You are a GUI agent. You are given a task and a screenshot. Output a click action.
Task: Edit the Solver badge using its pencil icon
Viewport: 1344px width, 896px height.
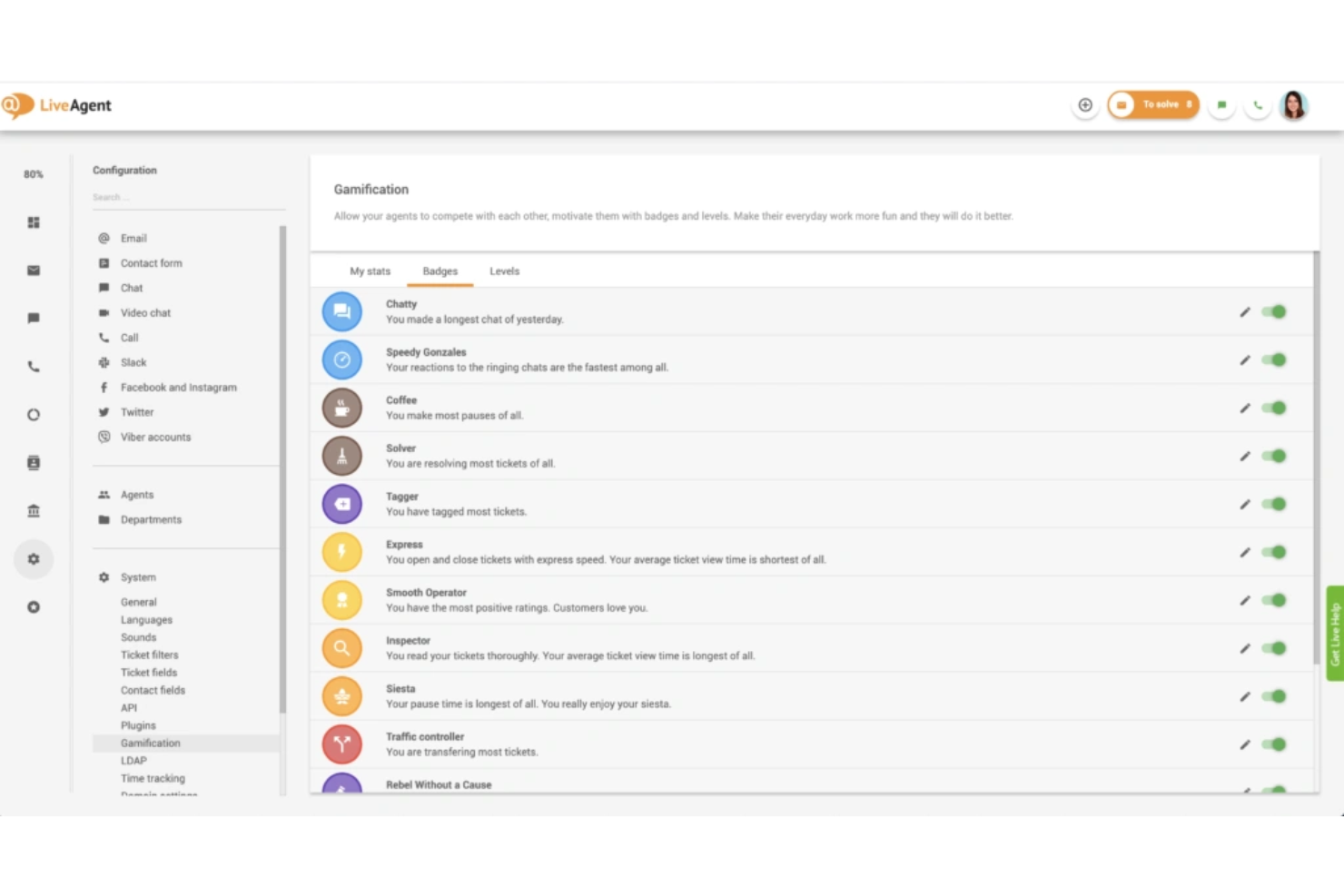(x=1245, y=456)
